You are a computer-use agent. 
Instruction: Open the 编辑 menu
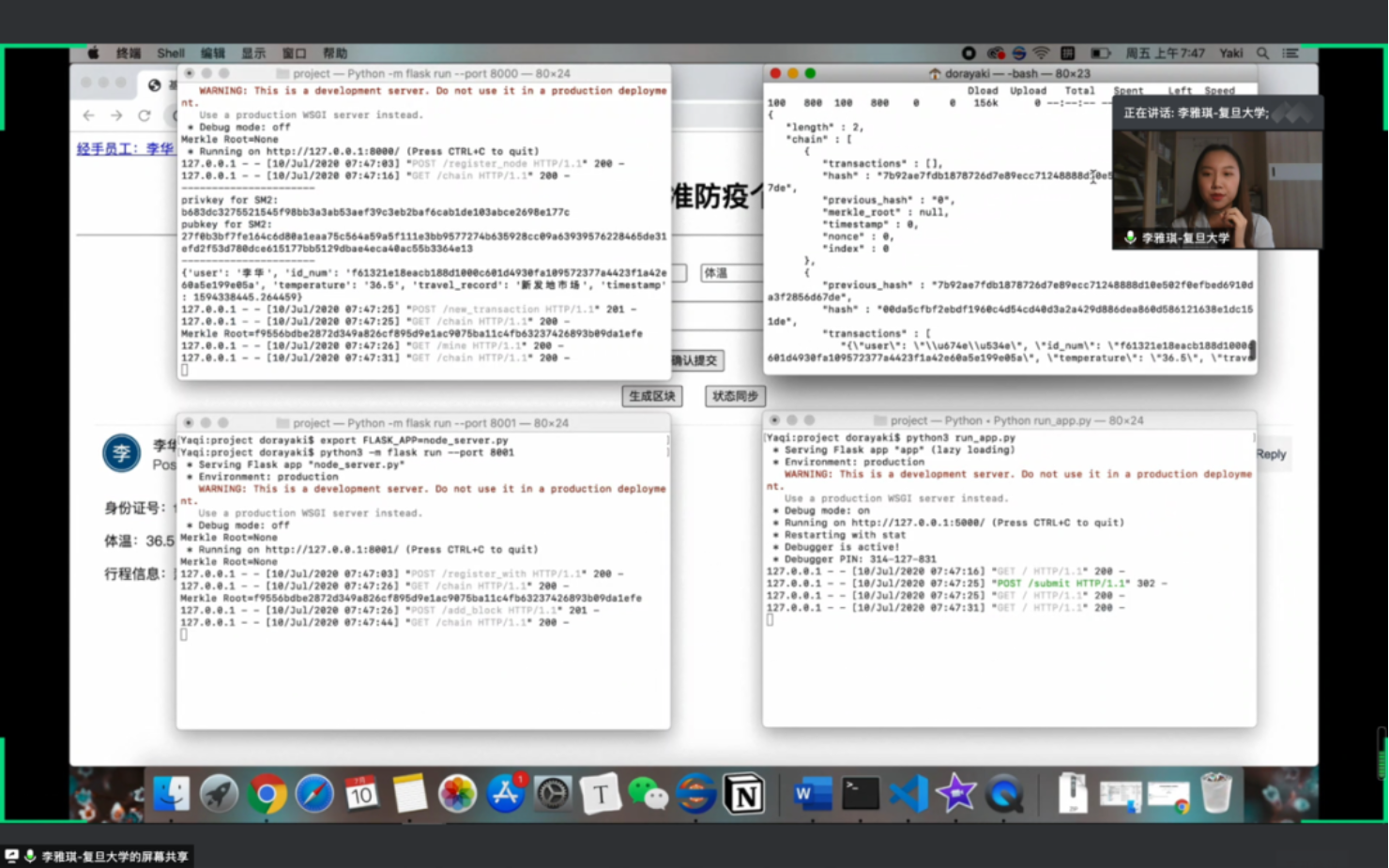coord(213,53)
